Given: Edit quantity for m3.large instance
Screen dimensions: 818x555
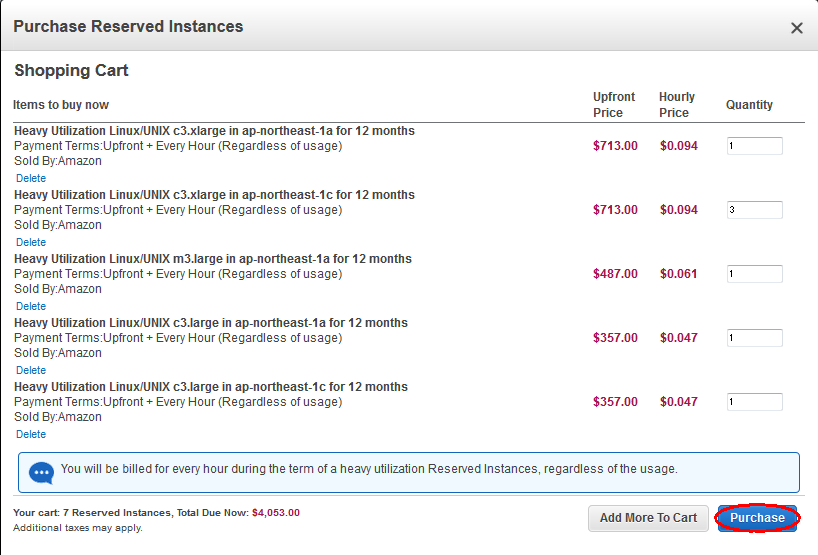Looking at the screenshot, I should tap(754, 274).
